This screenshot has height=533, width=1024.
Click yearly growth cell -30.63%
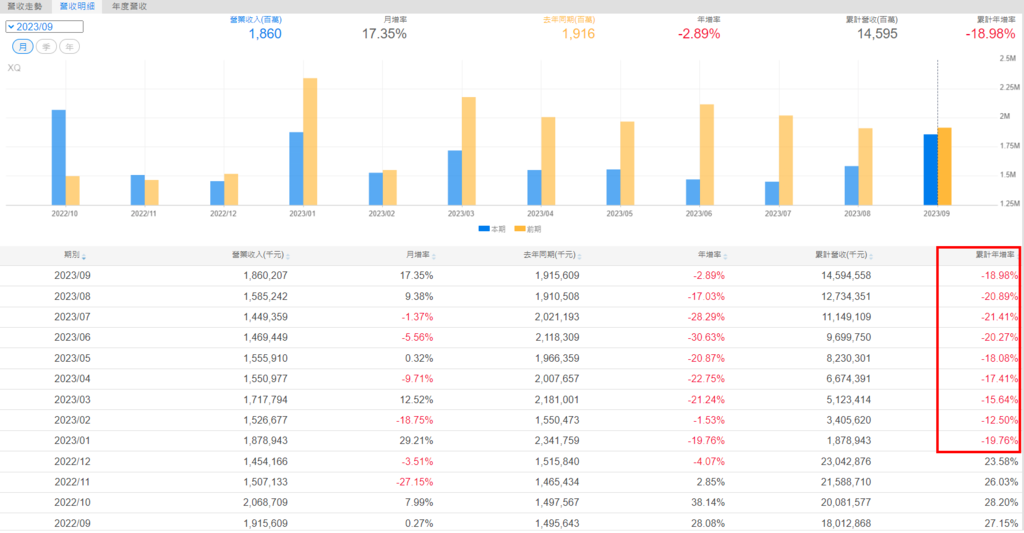[706, 338]
